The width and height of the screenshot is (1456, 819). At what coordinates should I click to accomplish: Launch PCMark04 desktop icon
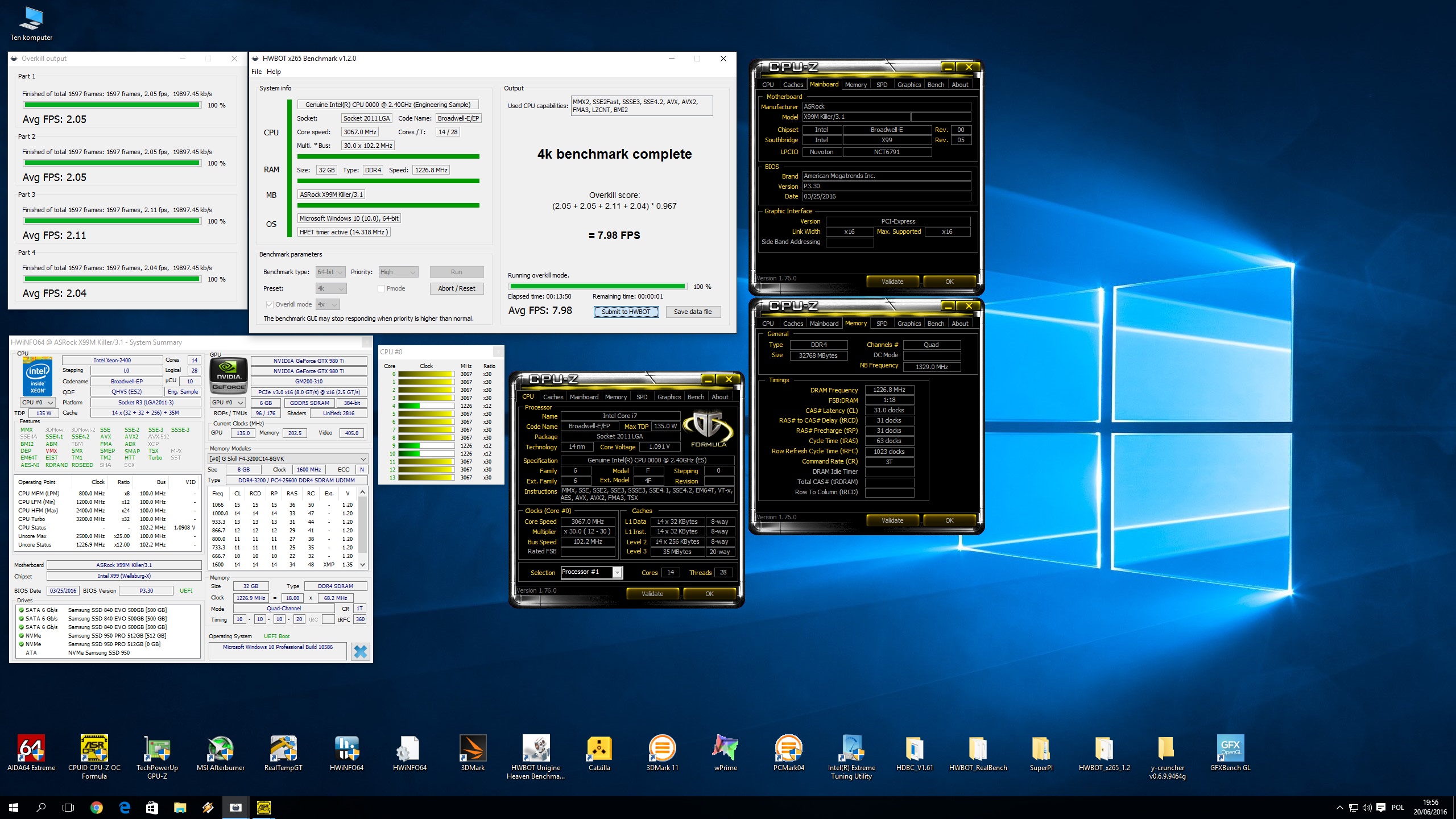tap(788, 754)
